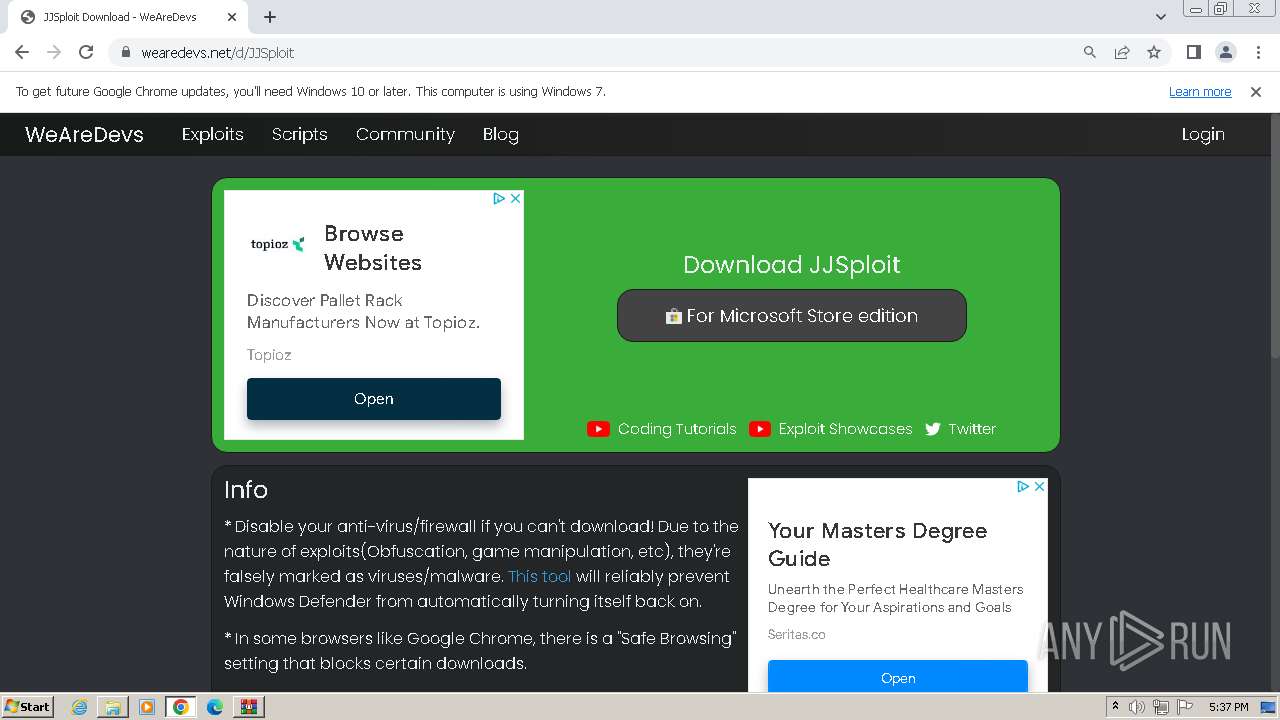Click the Download JJSploit heading
This screenshot has height=720, width=1280.
pyautogui.click(x=792, y=265)
